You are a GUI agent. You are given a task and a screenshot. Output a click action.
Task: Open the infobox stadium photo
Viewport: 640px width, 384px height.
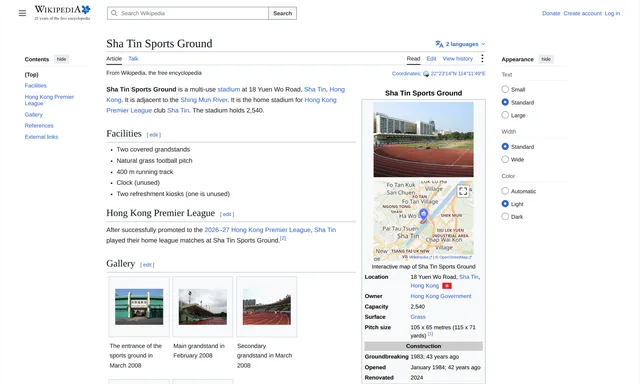tap(423, 140)
